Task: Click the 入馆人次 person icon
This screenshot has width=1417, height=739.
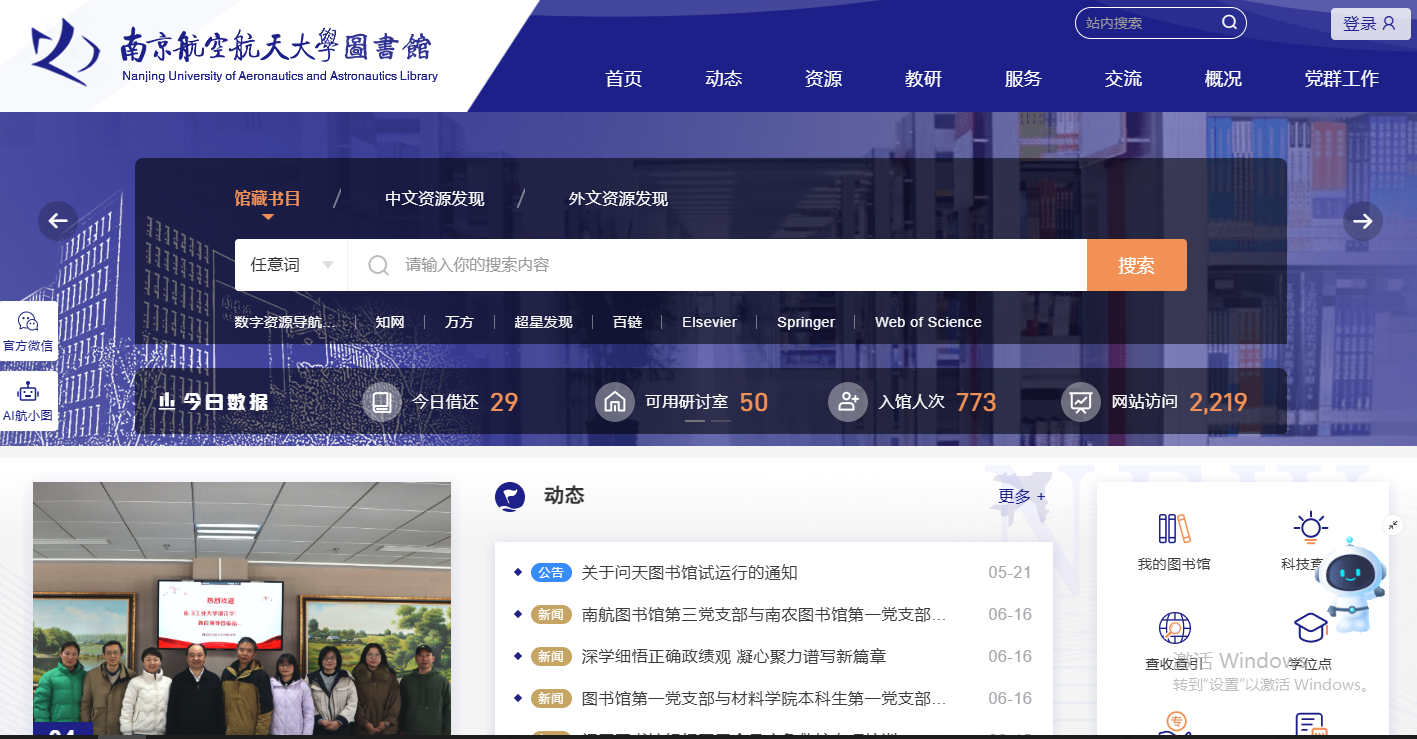Action: pyautogui.click(x=848, y=402)
